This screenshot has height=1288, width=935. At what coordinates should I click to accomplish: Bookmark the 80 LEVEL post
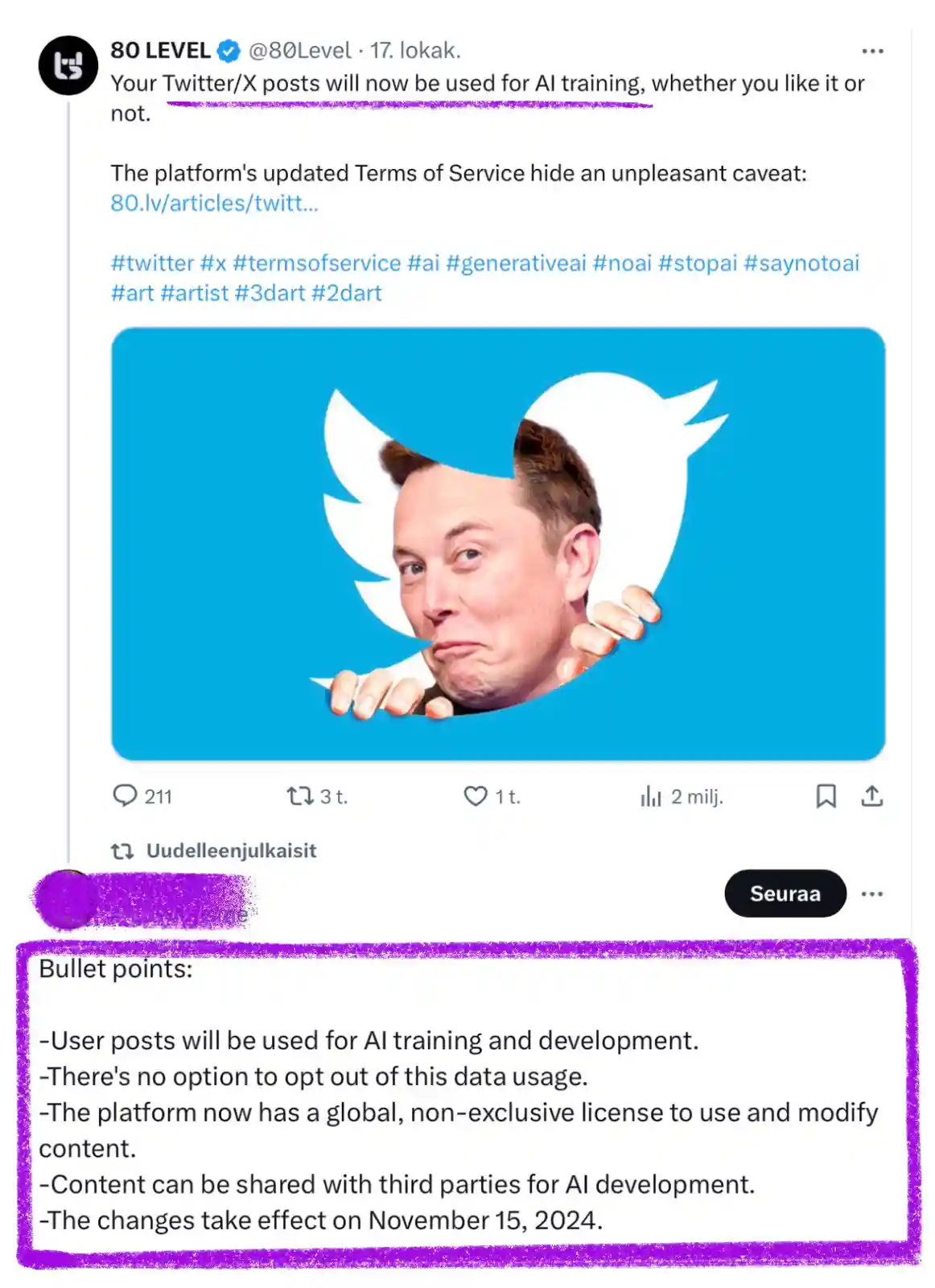click(826, 796)
